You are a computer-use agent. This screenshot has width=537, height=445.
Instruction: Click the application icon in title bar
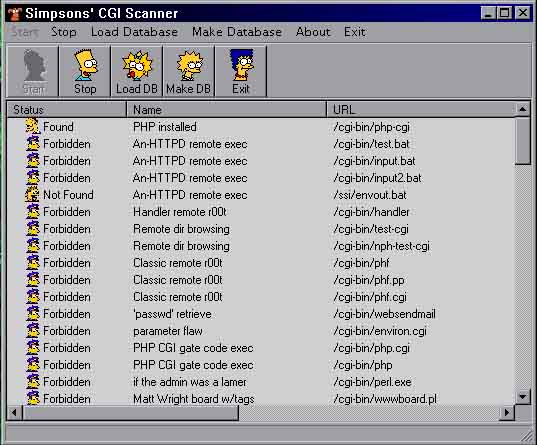click(x=15, y=14)
